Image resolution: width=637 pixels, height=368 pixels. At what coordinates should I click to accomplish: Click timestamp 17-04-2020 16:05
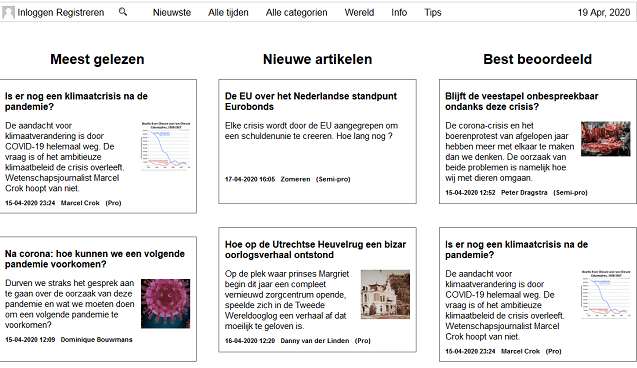pyautogui.click(x=250, y=179)
